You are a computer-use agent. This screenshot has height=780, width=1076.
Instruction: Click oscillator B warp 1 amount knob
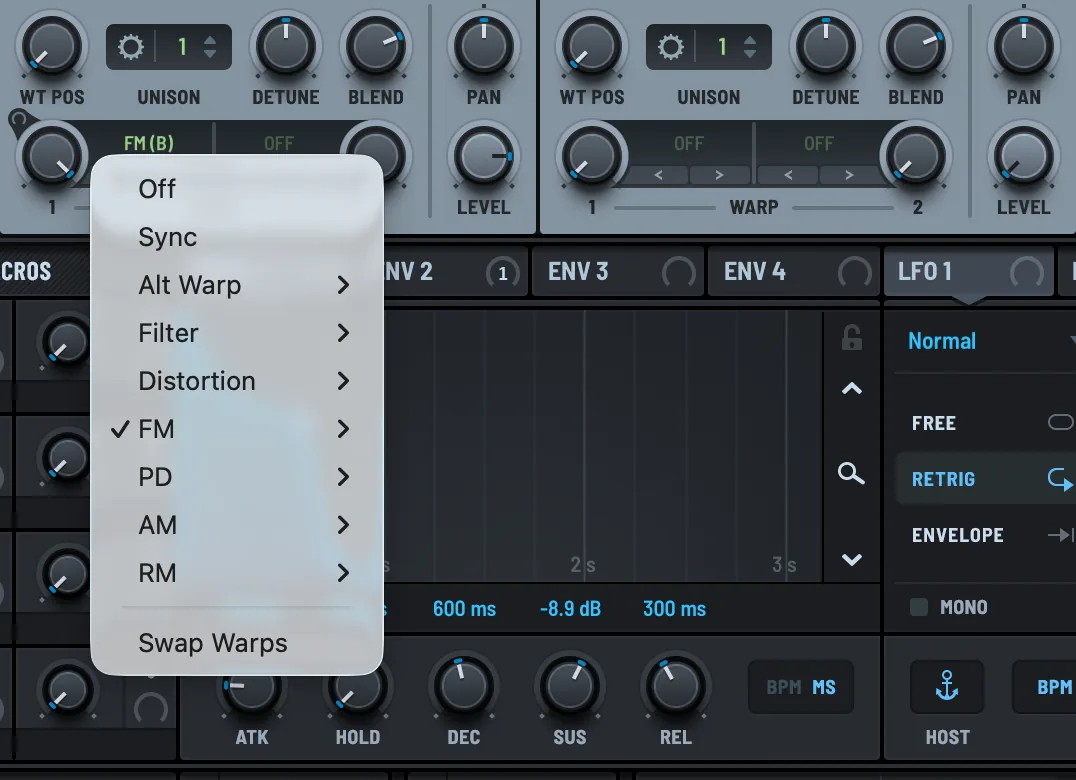tap(592, 157)
